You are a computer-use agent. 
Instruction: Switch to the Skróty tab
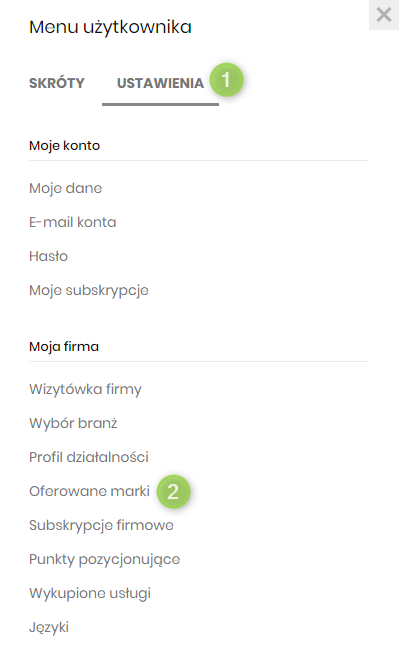57,83
